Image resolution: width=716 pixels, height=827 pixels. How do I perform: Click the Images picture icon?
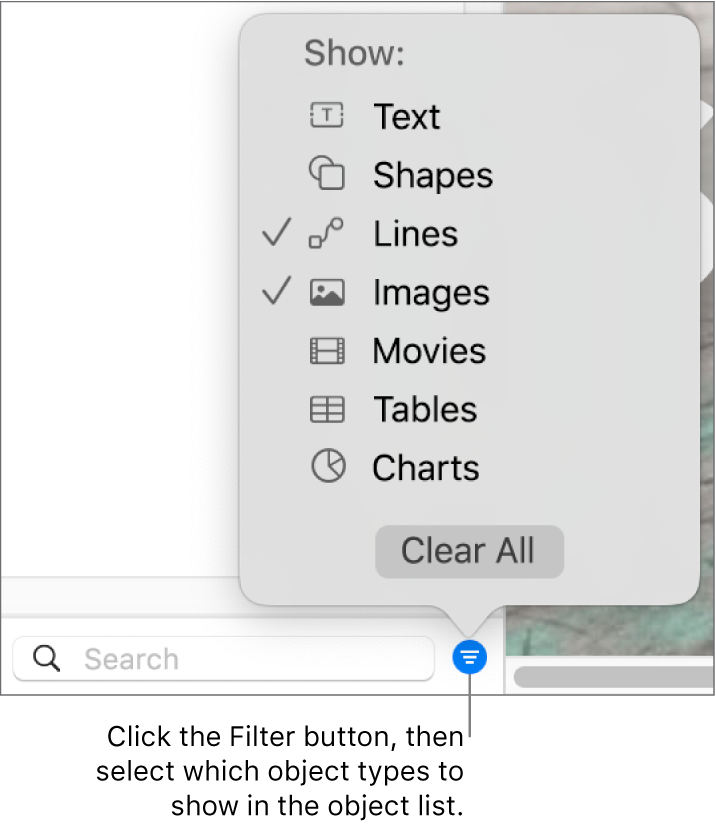coord(327,292)
